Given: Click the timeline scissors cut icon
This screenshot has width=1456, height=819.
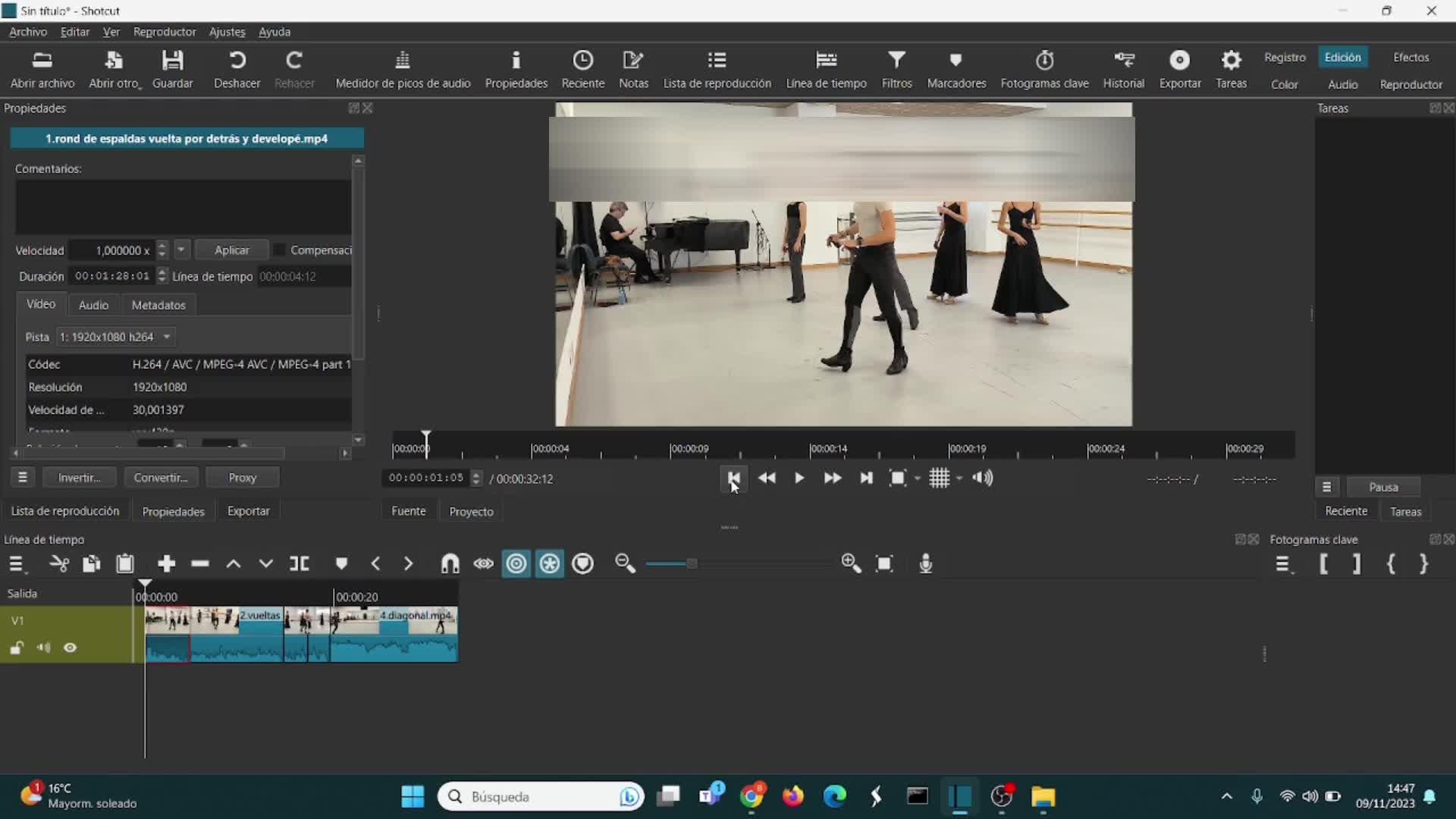Looking at the screenshot, I should [58, 563].
